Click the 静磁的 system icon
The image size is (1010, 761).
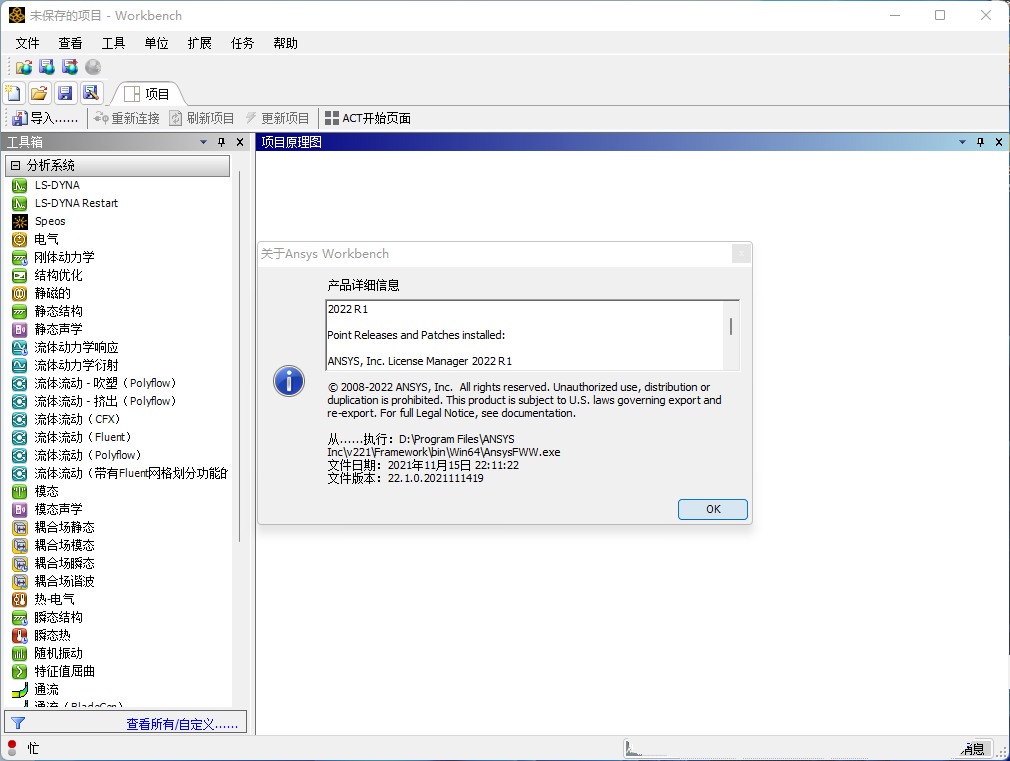19,294
